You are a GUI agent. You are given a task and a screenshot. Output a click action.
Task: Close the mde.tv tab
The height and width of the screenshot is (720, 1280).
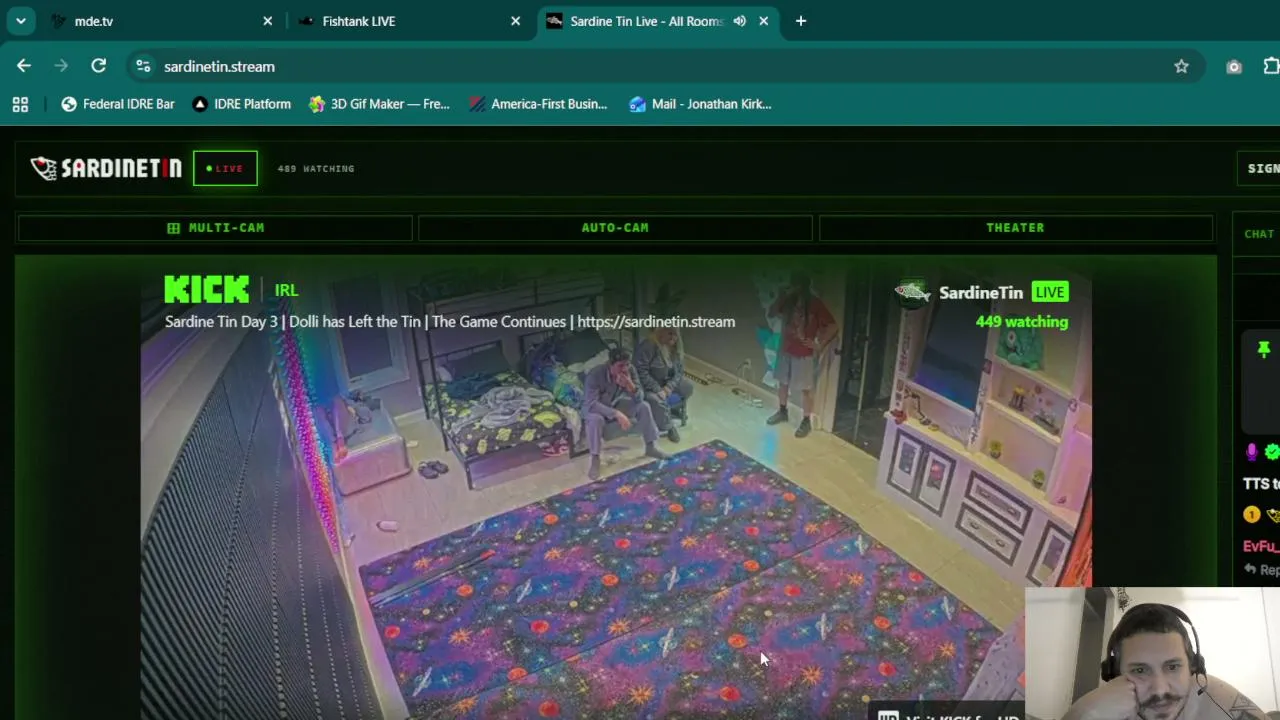[x=267, y=21]
